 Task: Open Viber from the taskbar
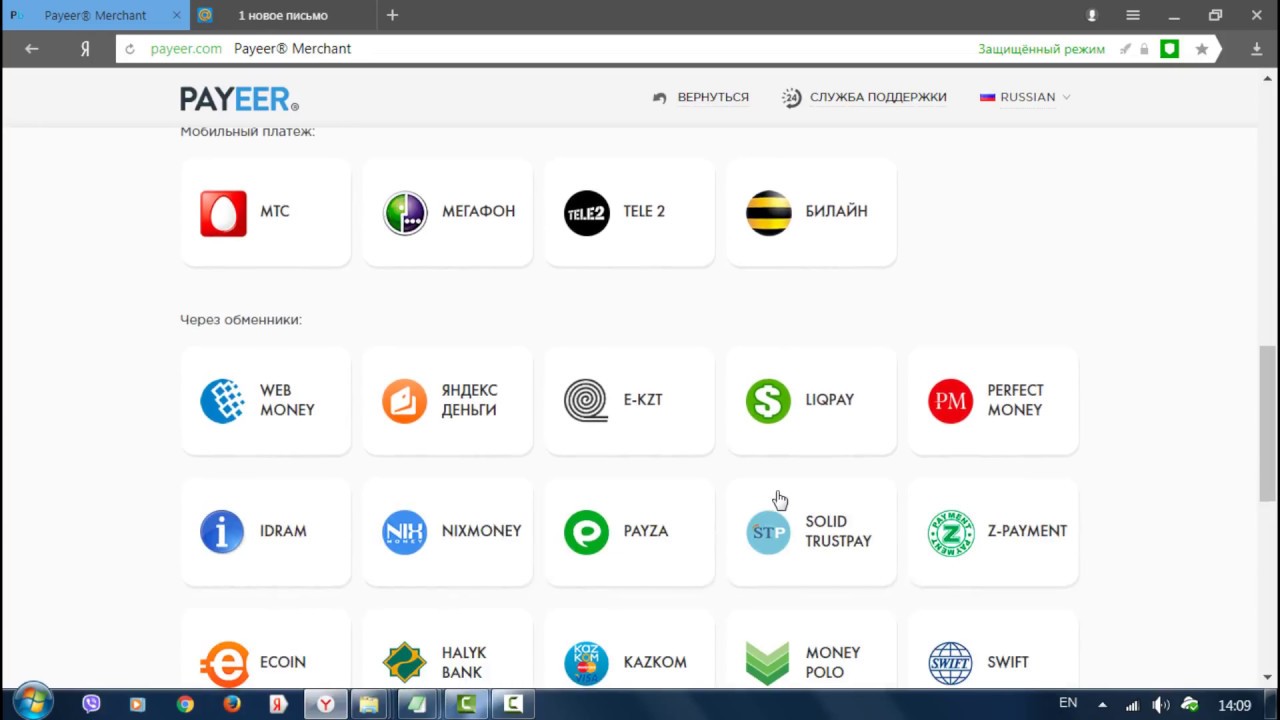coord(91,704)
